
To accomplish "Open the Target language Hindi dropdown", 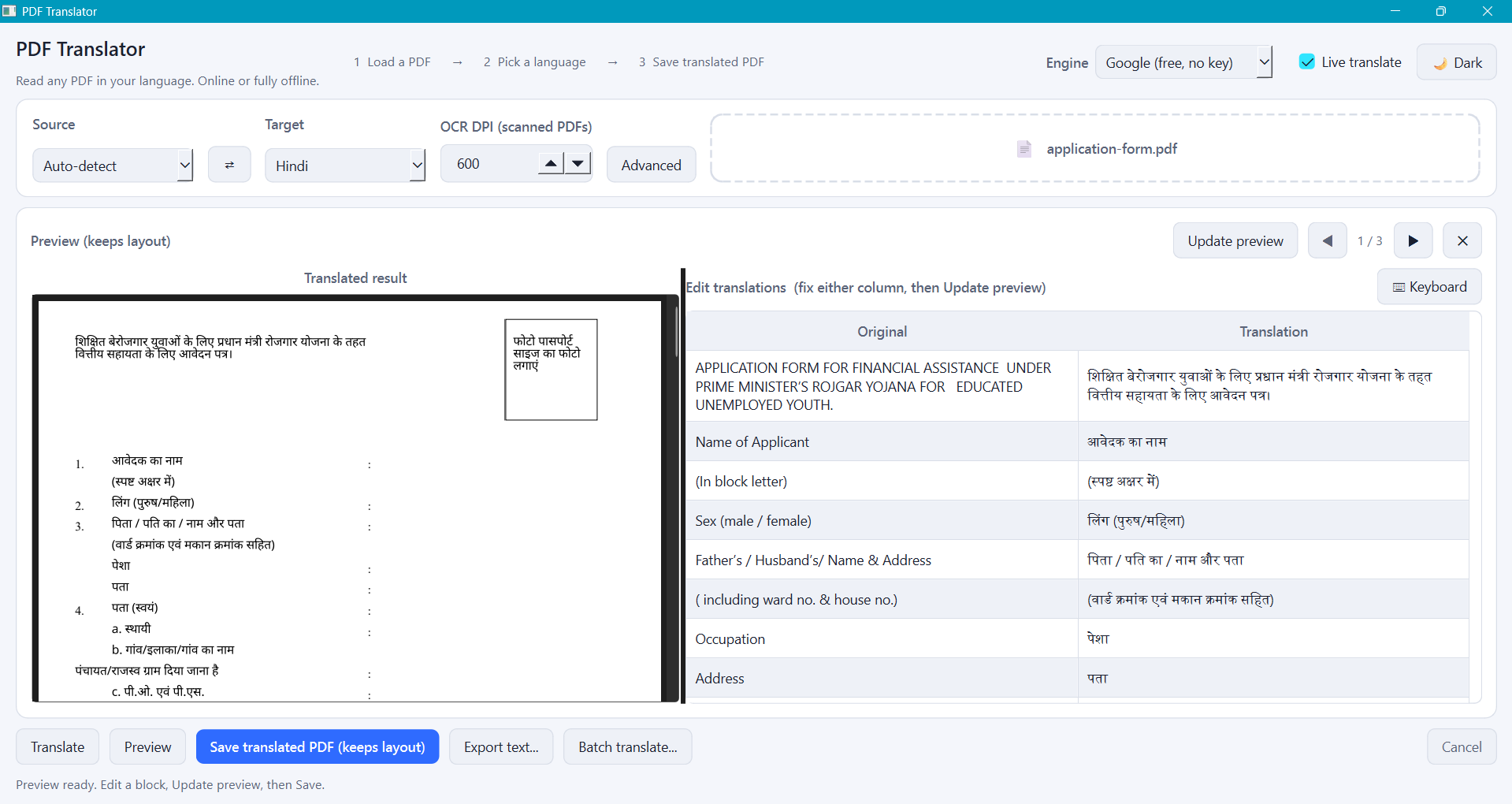I will tap(345, 166).
